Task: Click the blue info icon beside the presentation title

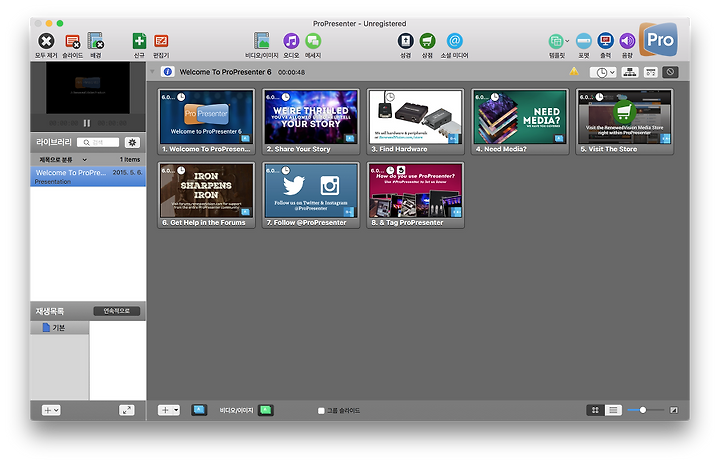Action: pyautogui.click(x=168, y=72)
